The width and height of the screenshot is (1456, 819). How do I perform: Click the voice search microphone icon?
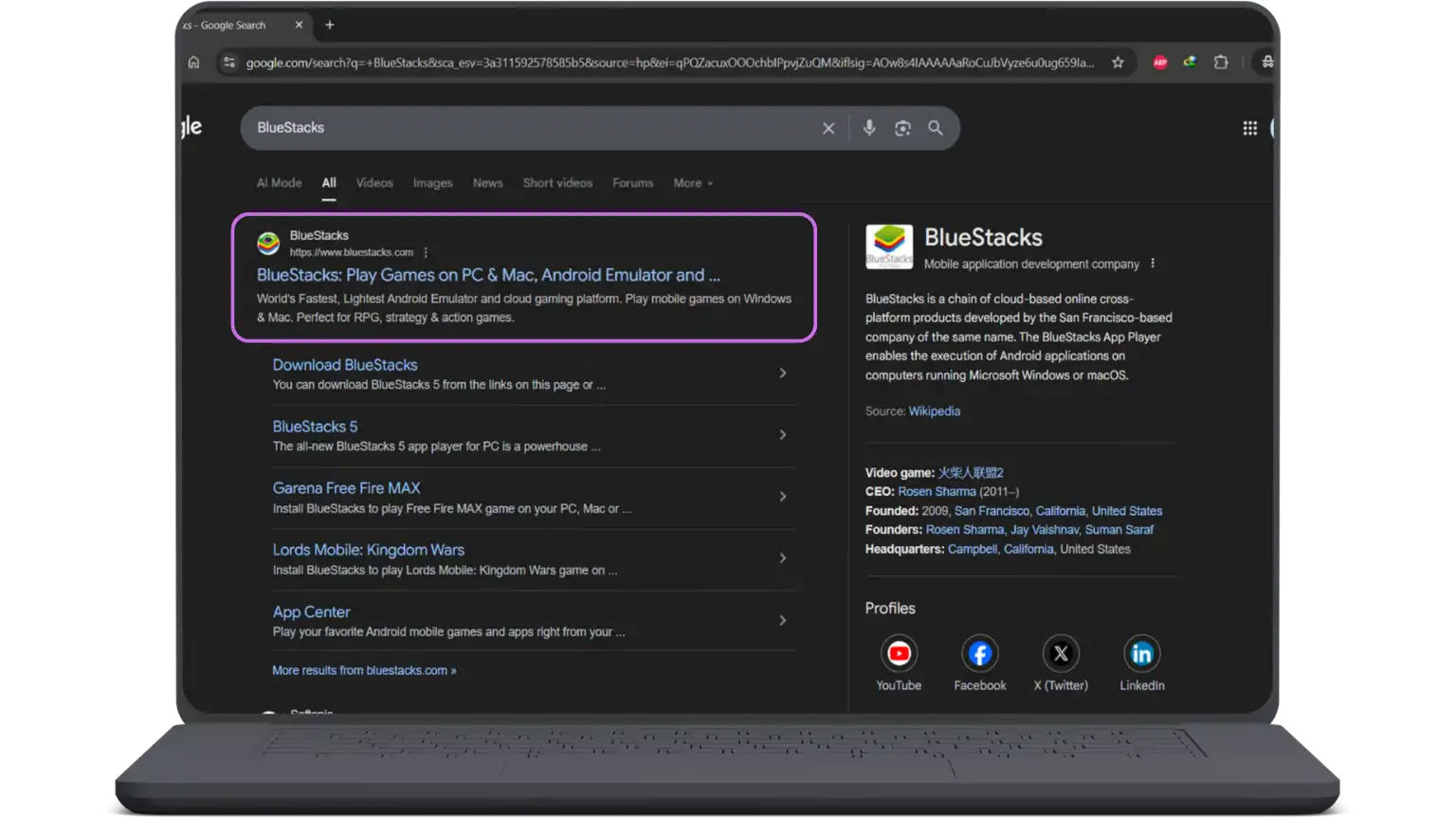click(868, 128)
